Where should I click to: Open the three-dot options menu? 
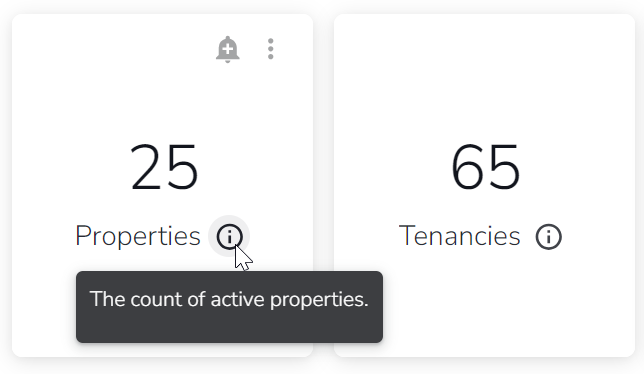point(270,49)
